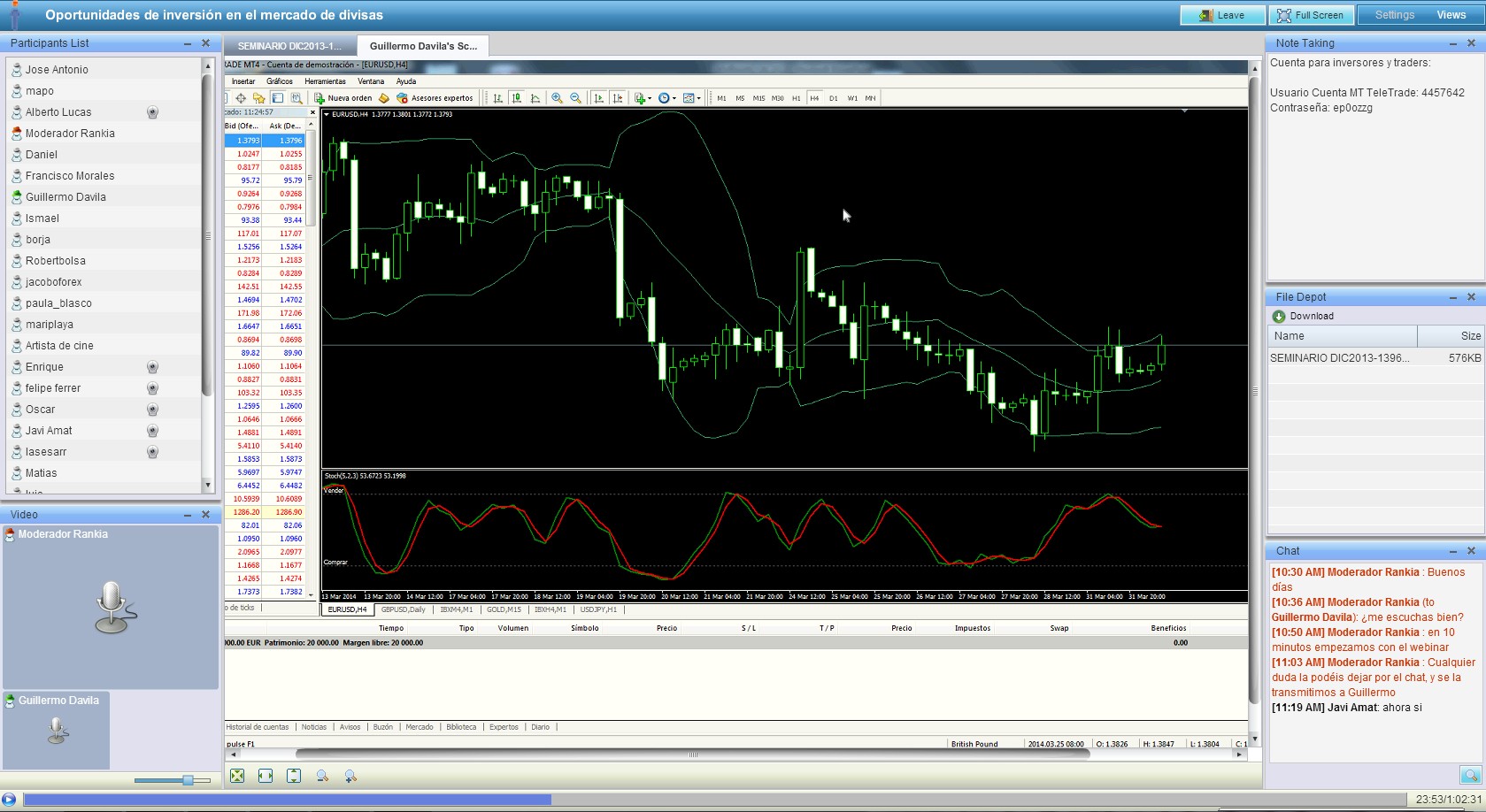Switch to SEMINARIO DIC2013 tab

click(289, 46)
